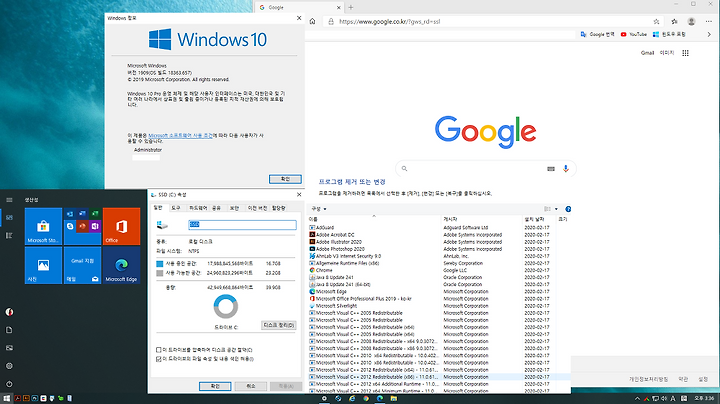Screen dimensions: 720x404
Task: Select Adobe Acrobat DC in programs list
Action: pos(335,235)
